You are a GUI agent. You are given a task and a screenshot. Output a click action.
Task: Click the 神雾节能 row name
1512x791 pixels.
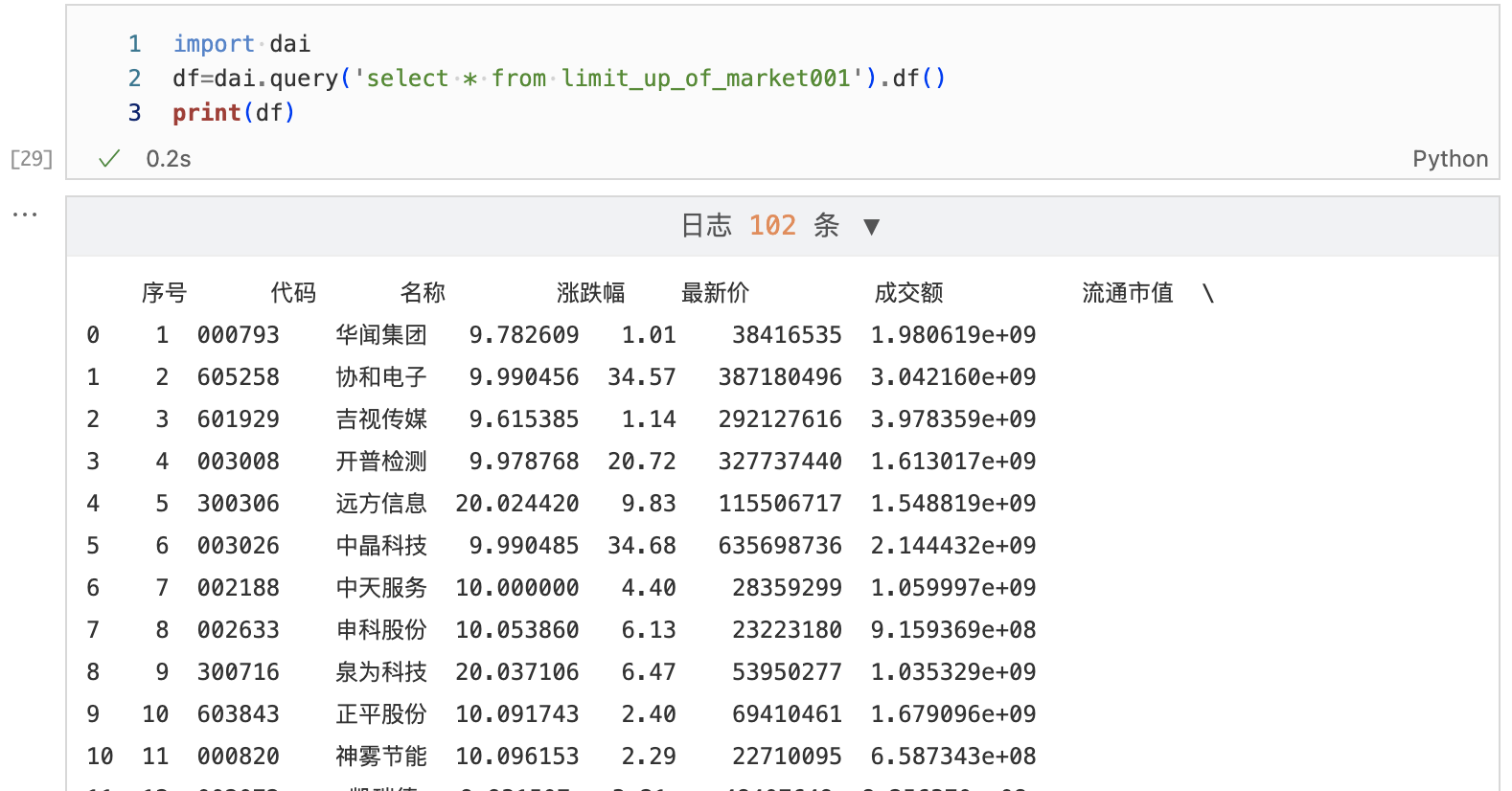tap(381, 757)
